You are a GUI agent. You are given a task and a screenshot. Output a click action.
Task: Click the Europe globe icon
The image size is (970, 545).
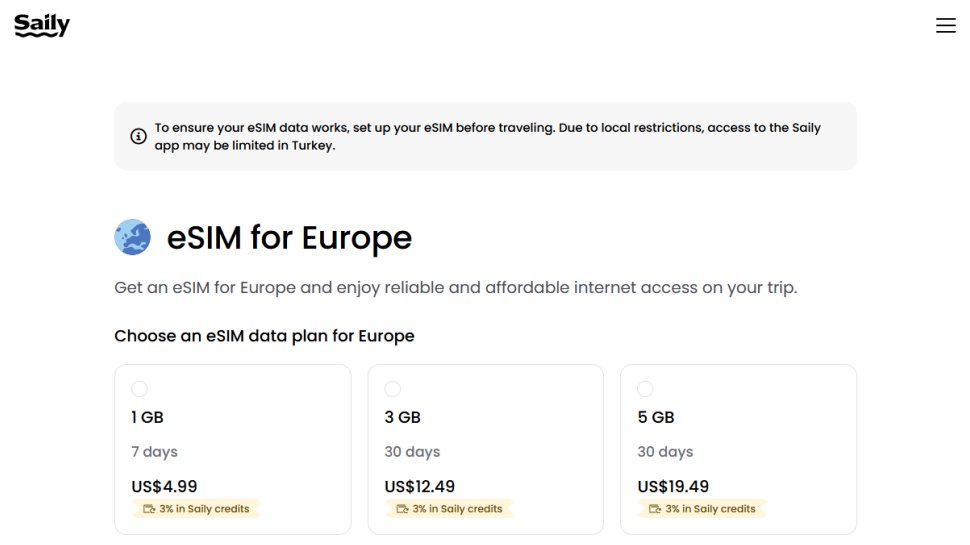(x=133, y=238)
